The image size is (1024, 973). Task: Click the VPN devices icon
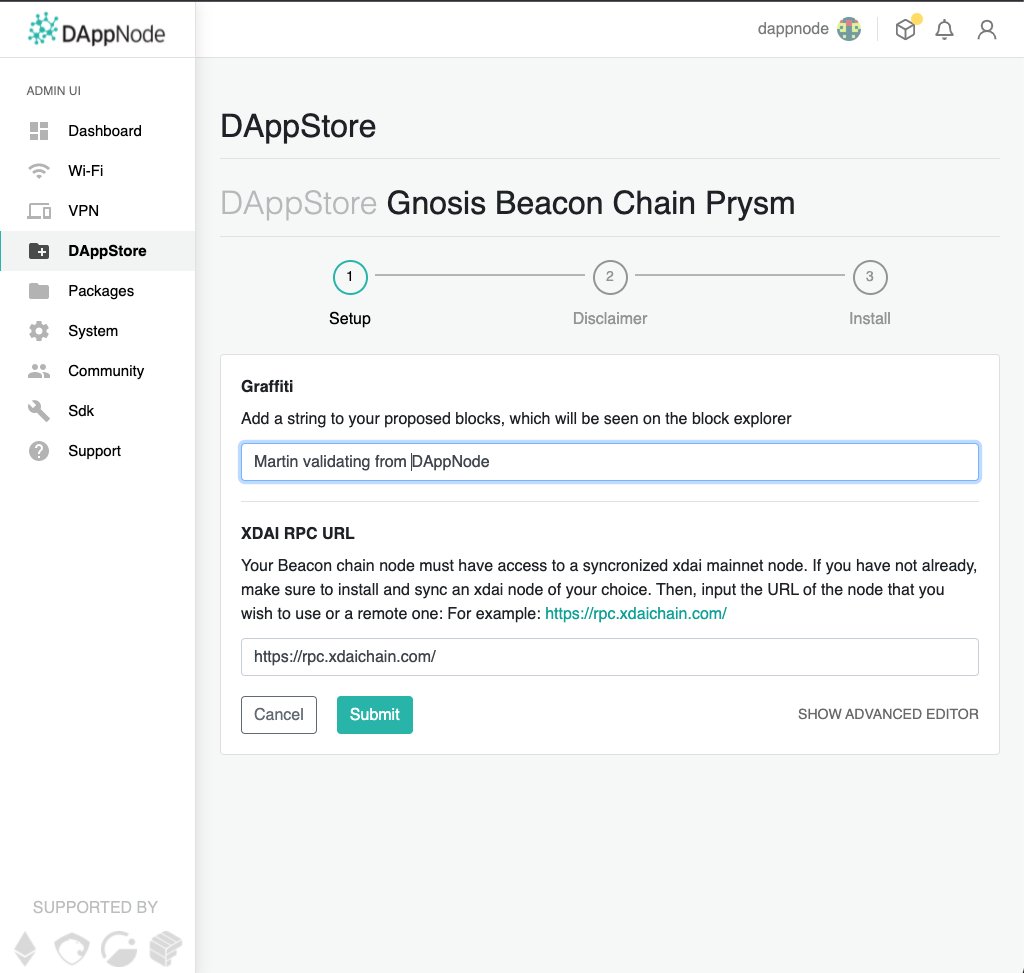point(39,211)
